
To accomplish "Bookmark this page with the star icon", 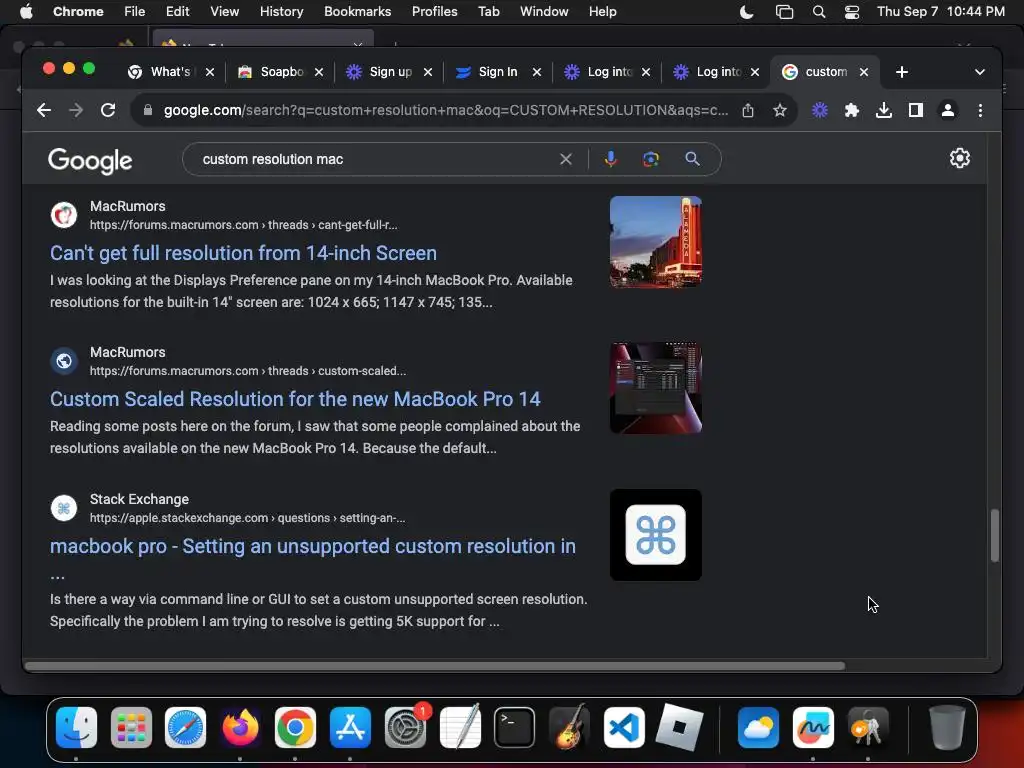I will [x=780, y=110].
